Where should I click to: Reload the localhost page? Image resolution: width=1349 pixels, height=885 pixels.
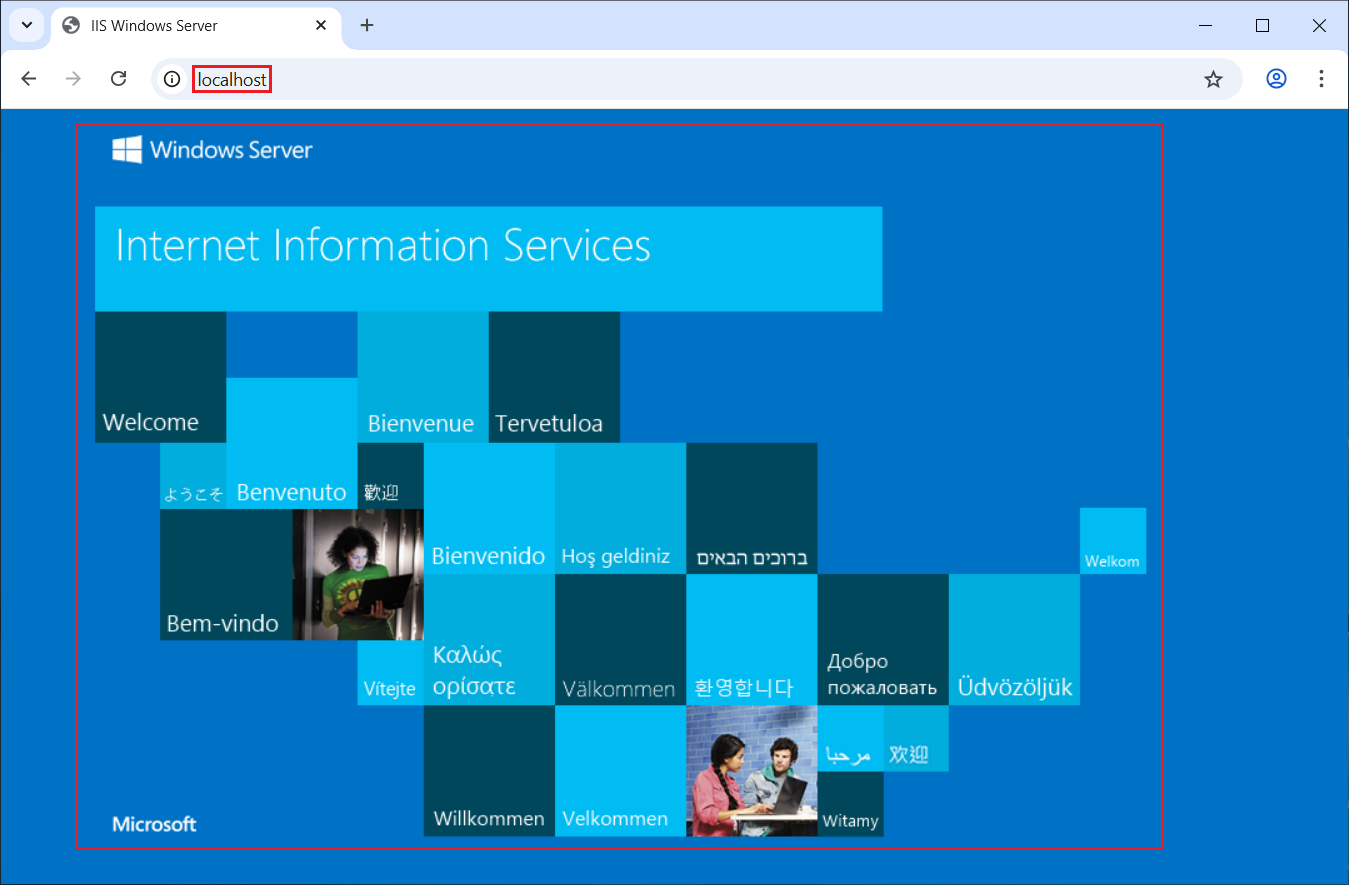[118, 79]
